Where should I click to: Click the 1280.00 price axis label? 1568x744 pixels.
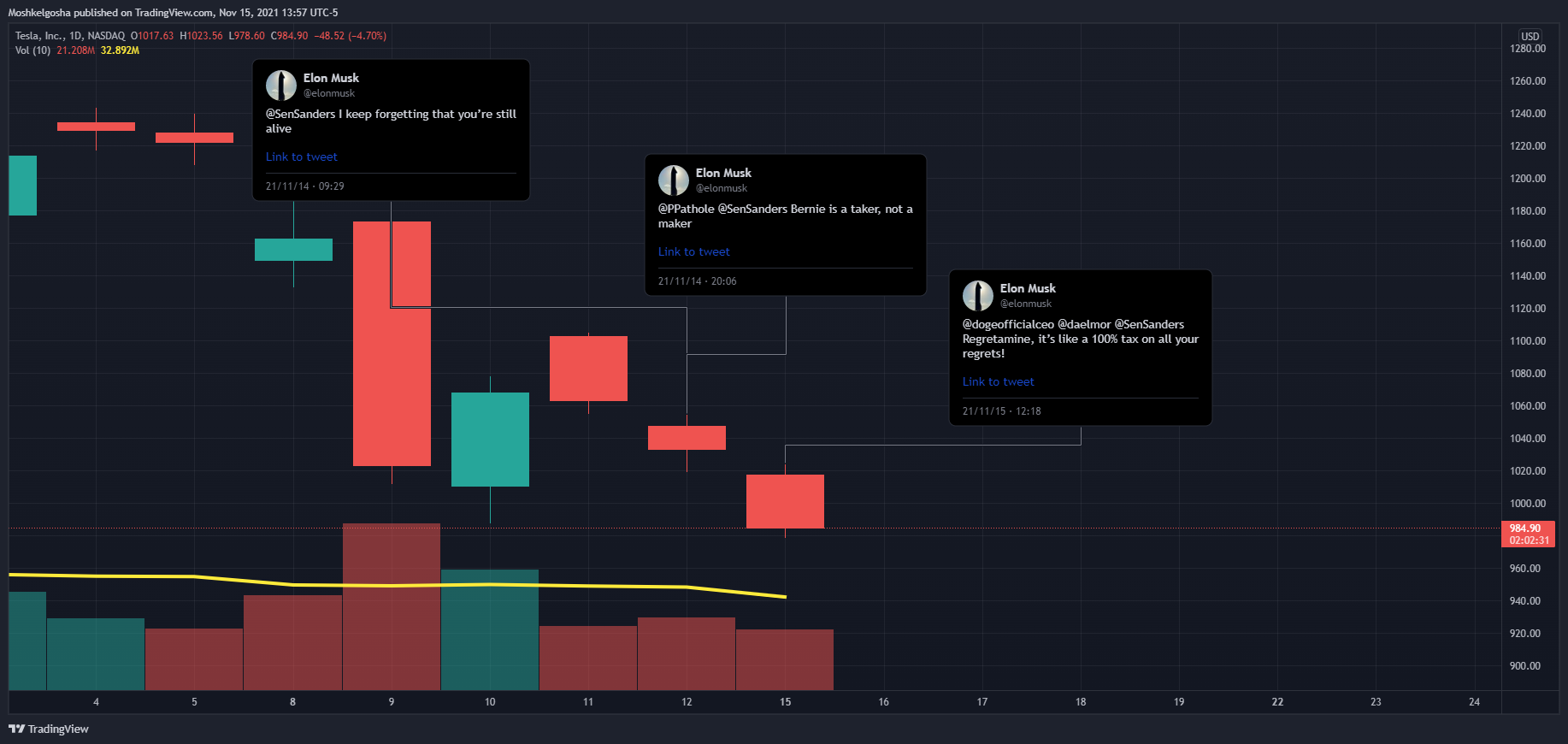[1528, 49]
